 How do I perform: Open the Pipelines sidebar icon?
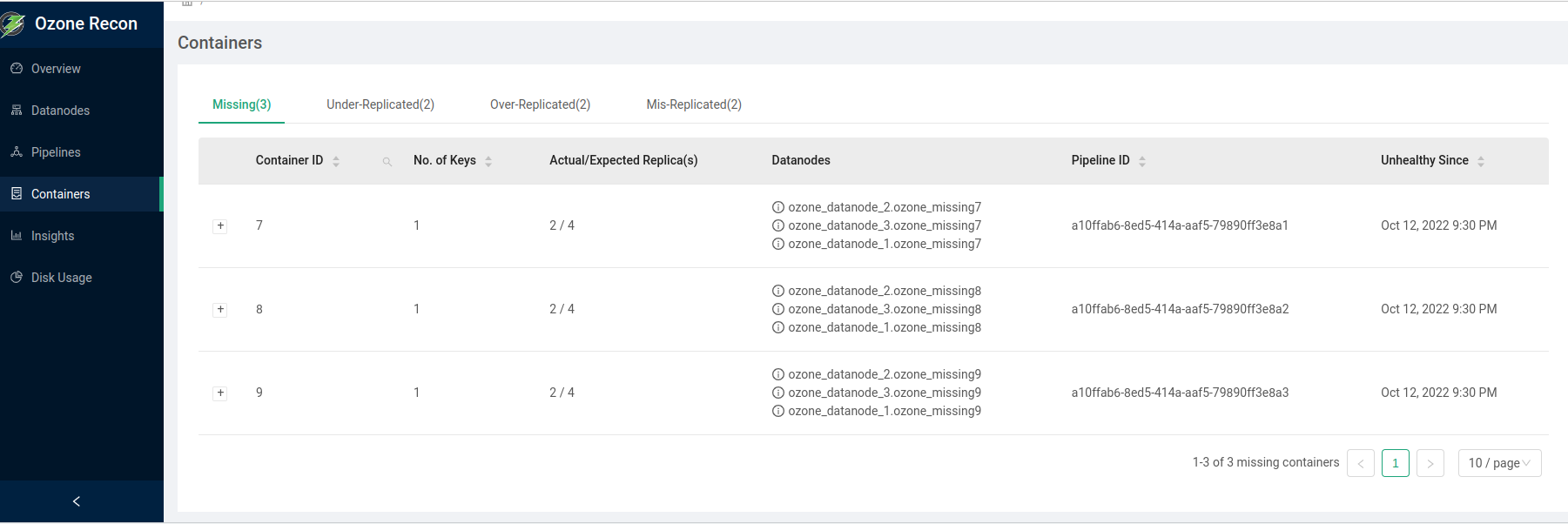point(17,151)
